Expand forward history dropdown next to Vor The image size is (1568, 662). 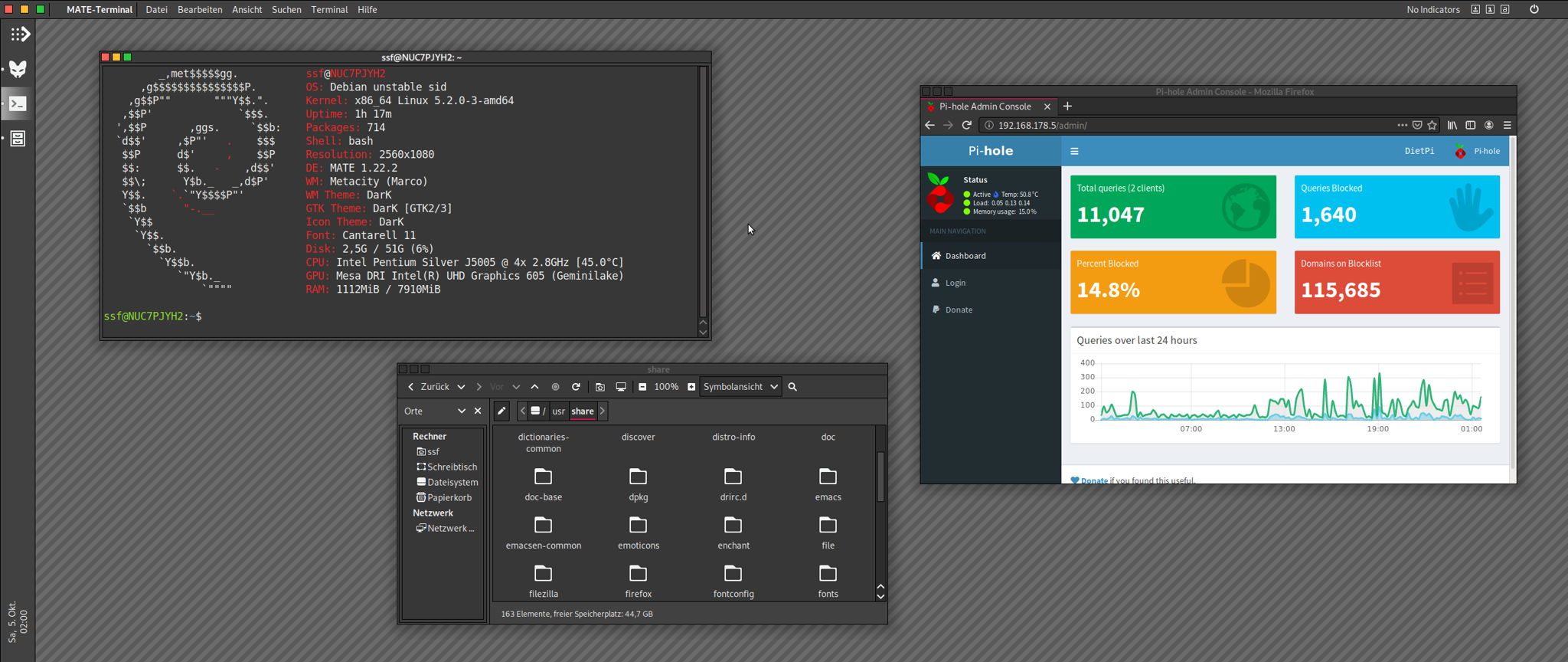pos(516,387)
